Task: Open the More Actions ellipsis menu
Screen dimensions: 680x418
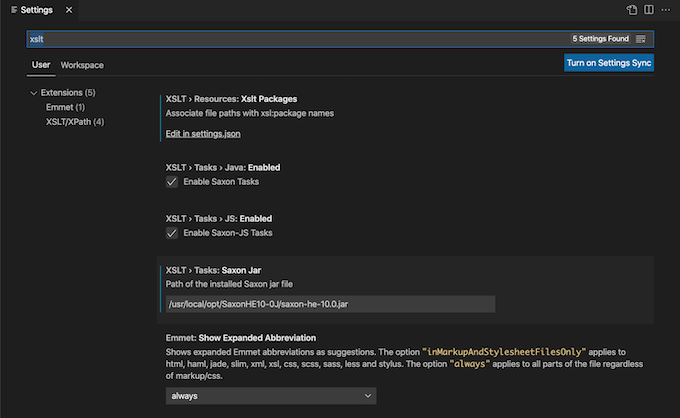Action: click(666, 9)
